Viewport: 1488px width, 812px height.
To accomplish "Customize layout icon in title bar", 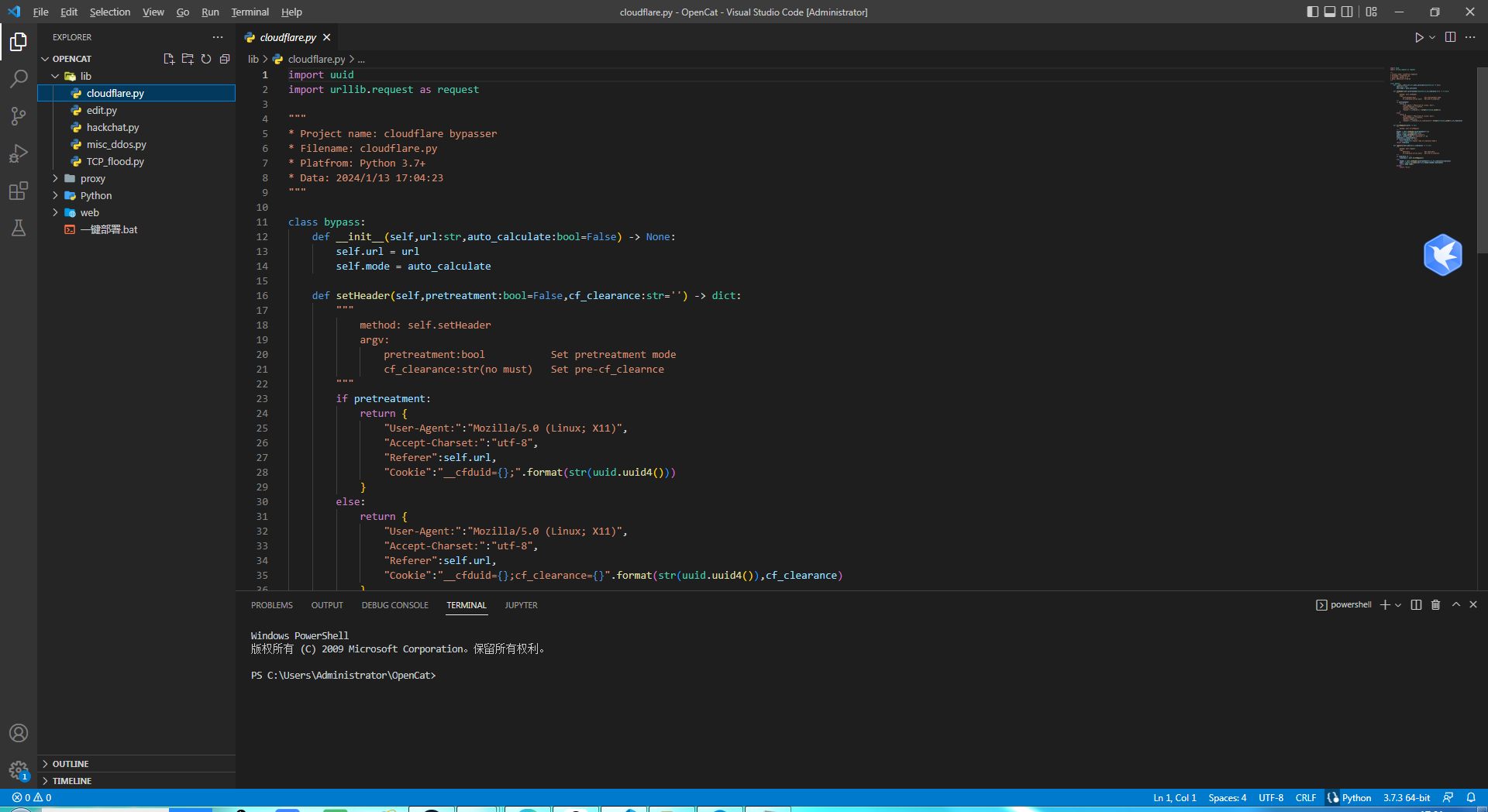I will coord(1372,12).
